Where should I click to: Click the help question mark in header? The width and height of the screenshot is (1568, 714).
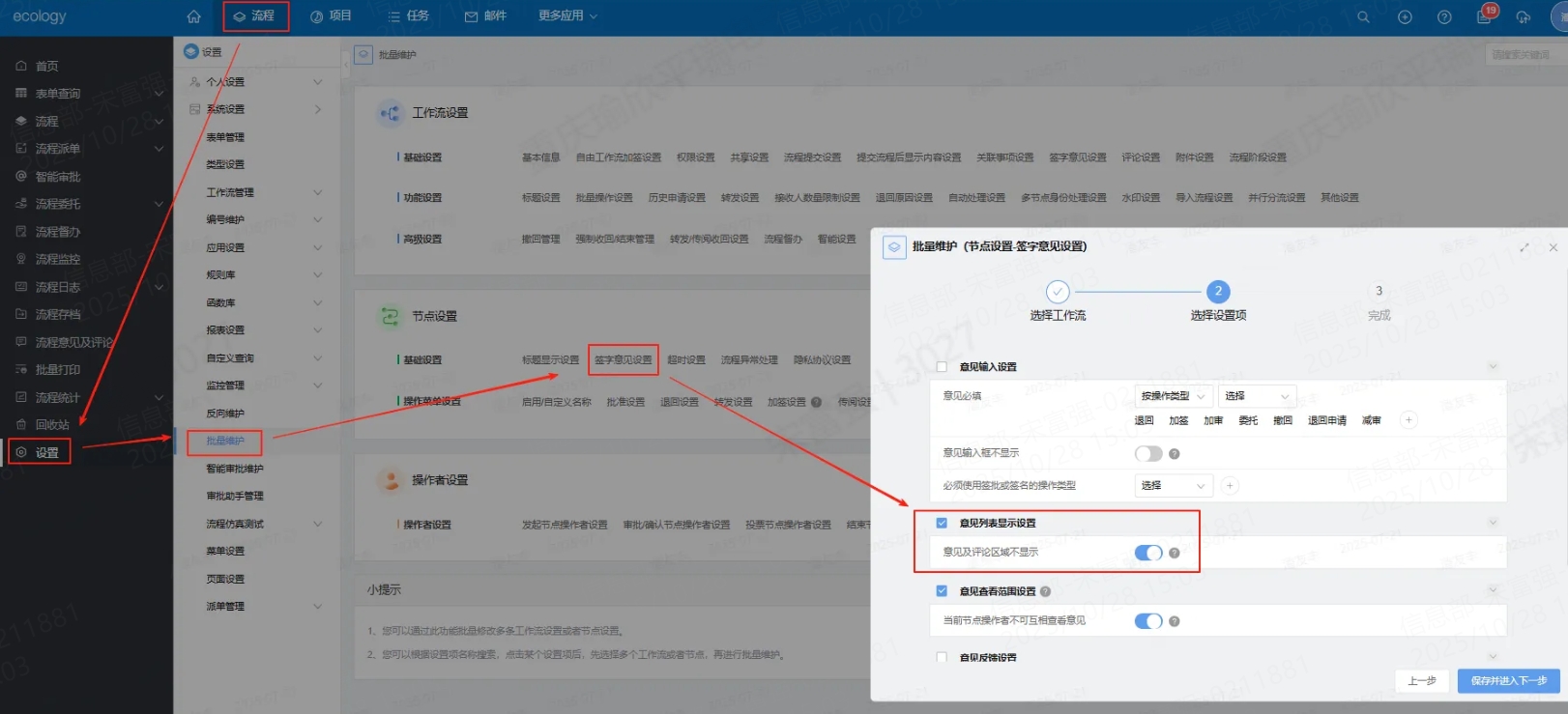[x=1444, y=16]
